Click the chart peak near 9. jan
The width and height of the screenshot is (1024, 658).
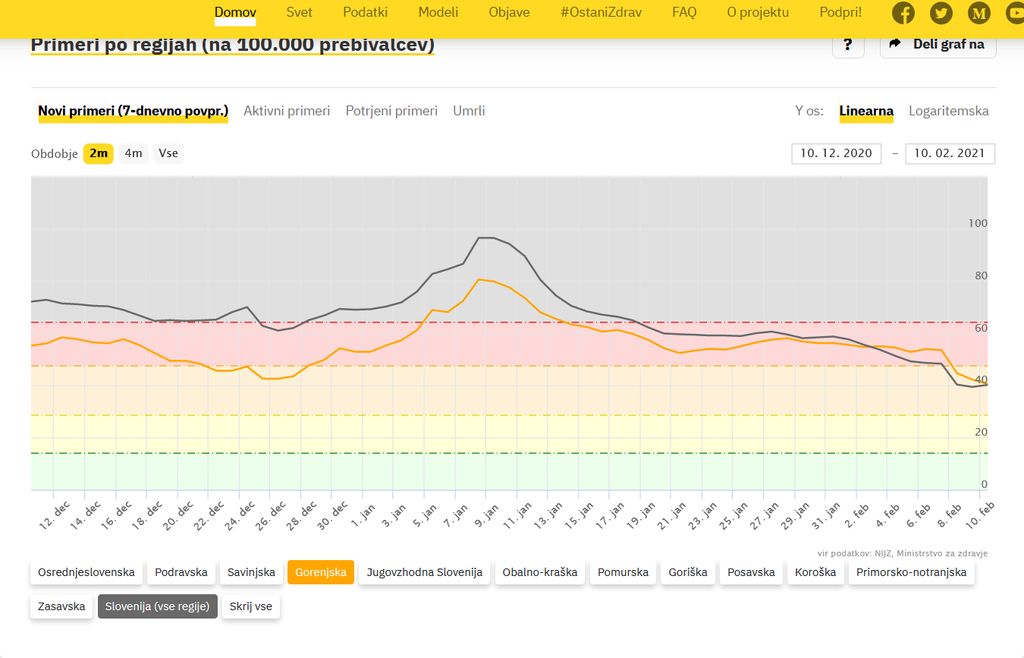(484, 238)
